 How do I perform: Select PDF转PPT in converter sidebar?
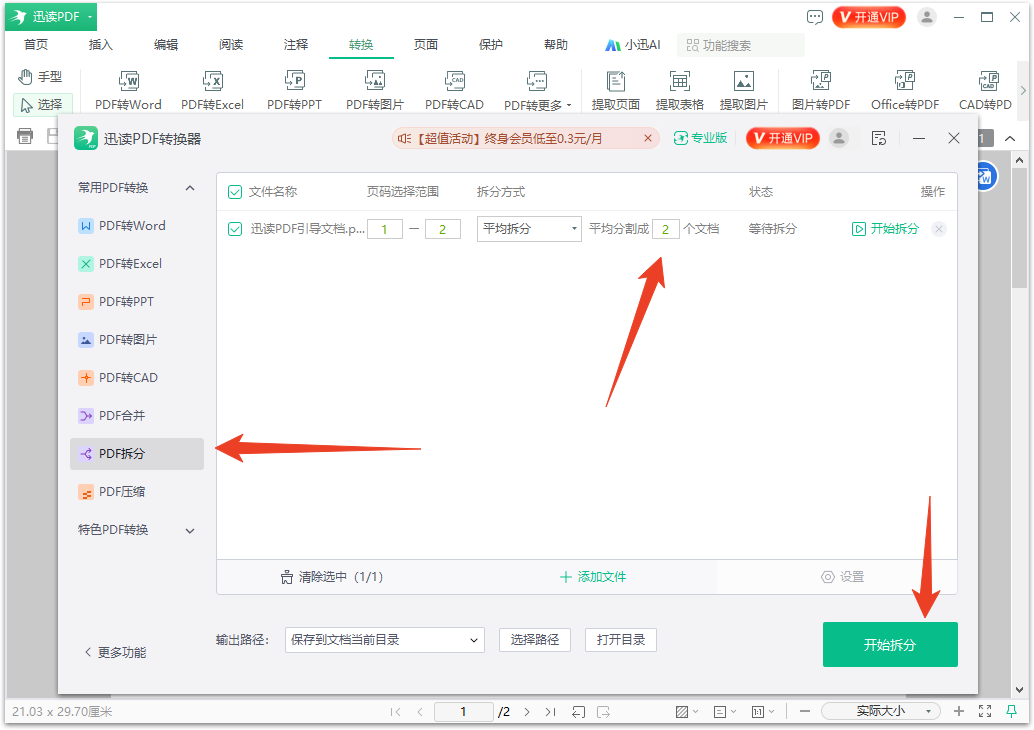pyautogui.click(x=137, y=302)
